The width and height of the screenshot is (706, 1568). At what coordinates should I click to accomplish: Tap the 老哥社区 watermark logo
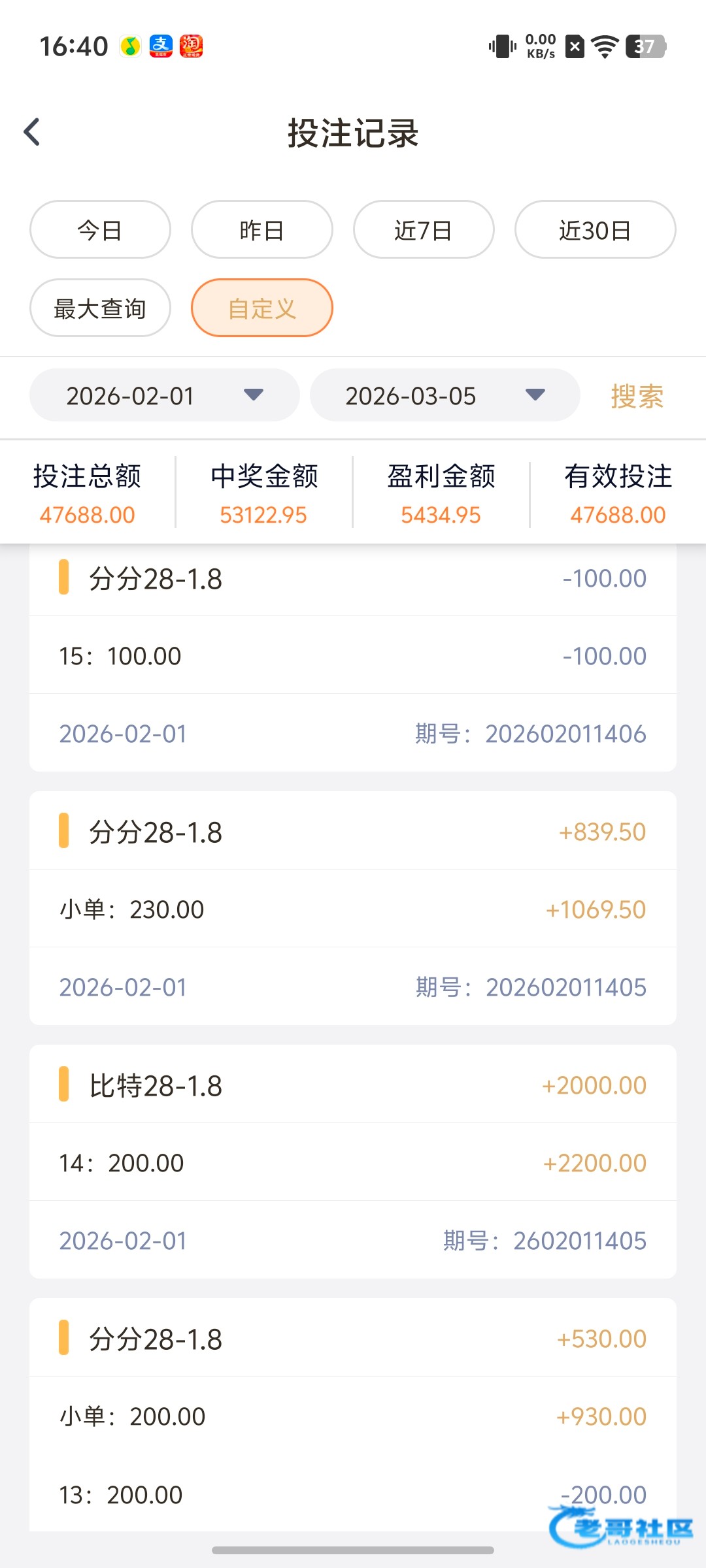(621, 1527)
